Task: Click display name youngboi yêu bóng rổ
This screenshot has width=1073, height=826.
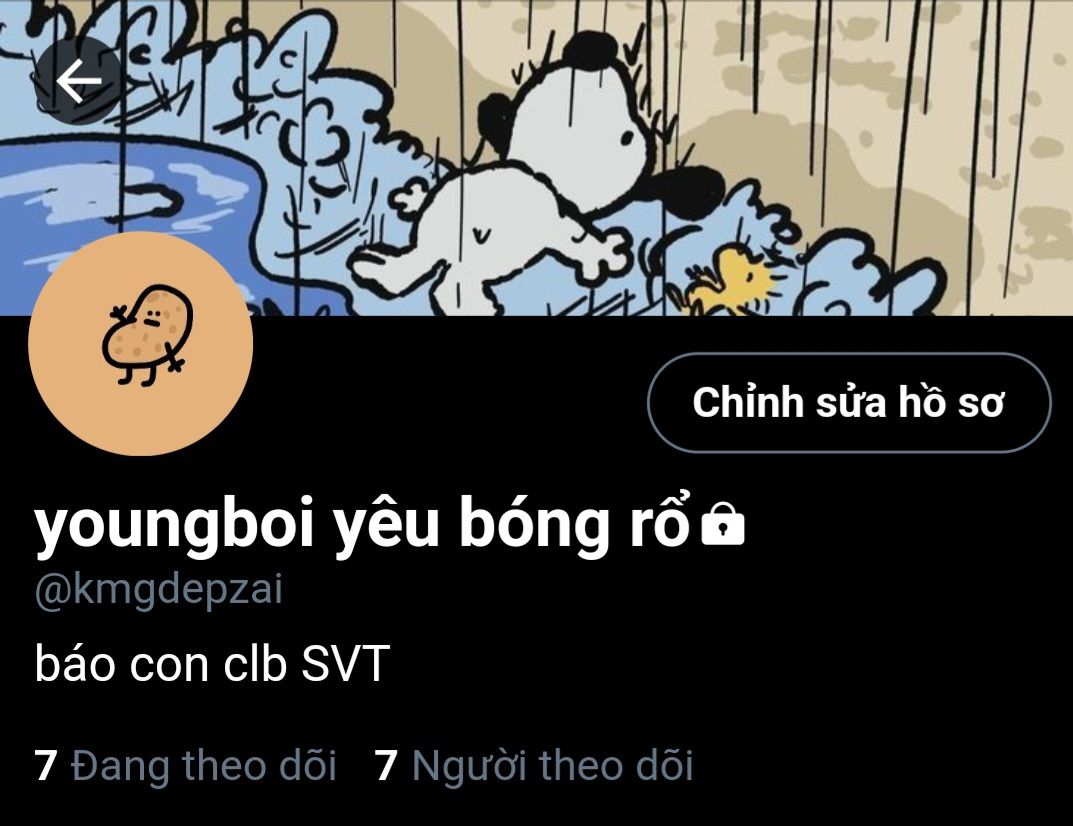Action: point(361,526)
